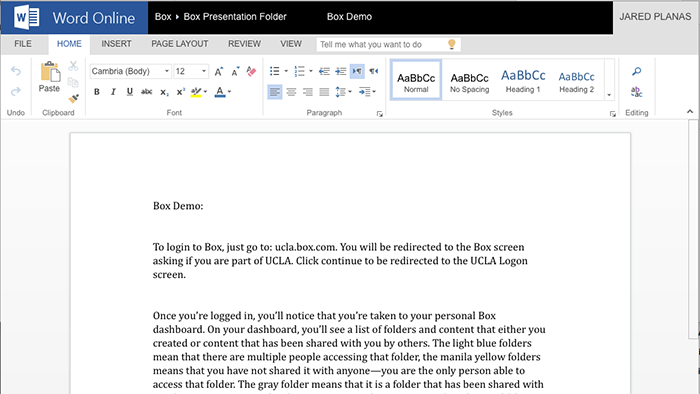
Task: Toggle Underline formatting
Action: point(129,92)
